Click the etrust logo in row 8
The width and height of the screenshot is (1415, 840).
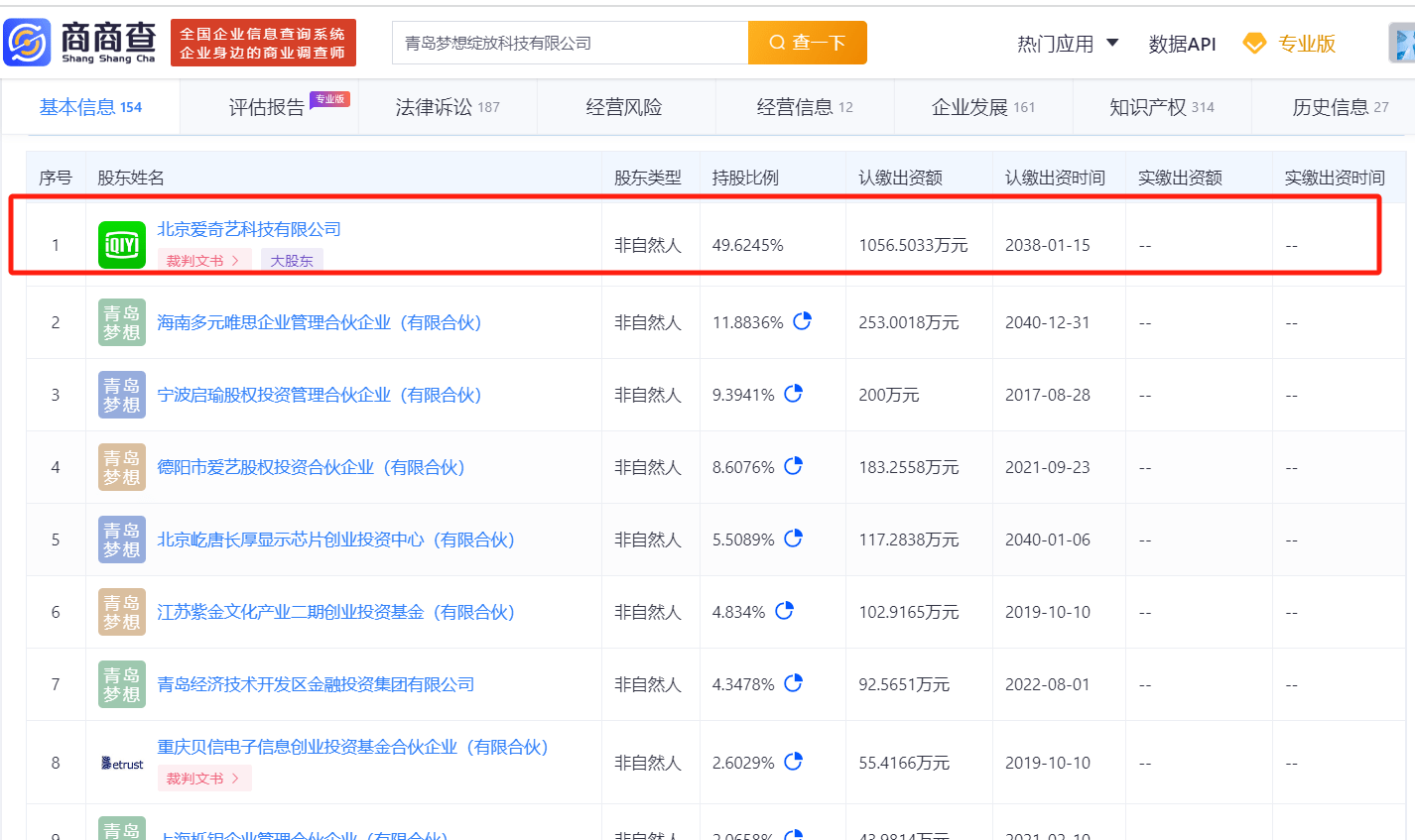point(122,764)
